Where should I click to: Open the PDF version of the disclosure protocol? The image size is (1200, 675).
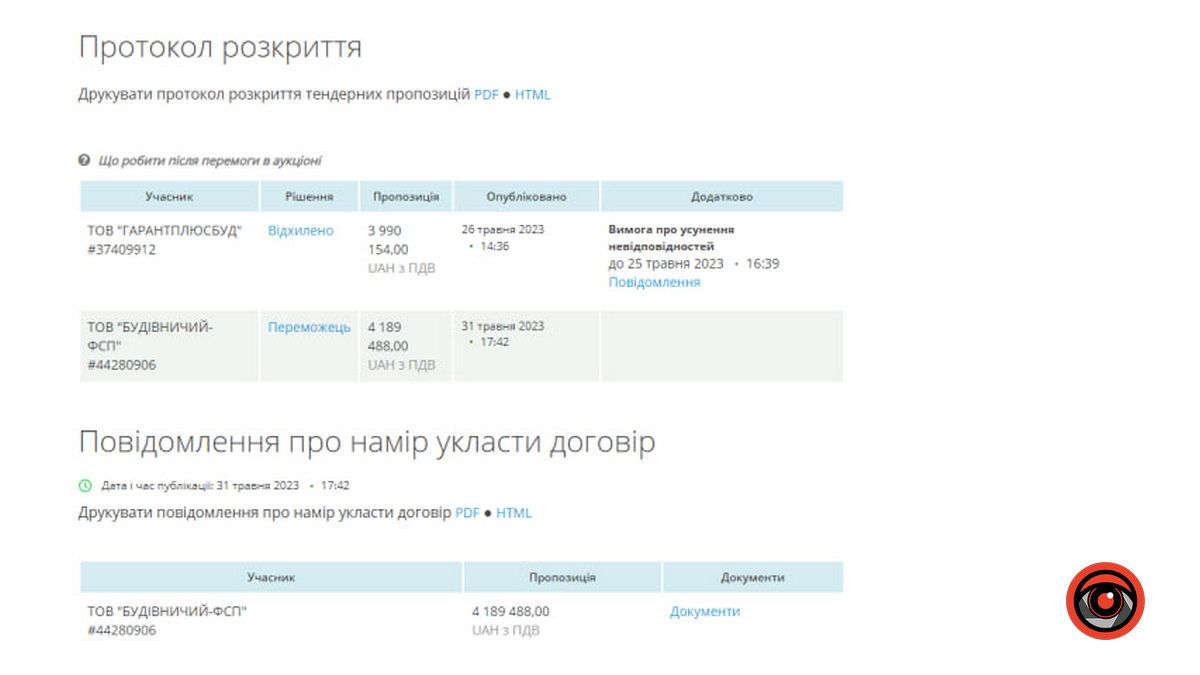click(487, 94)
